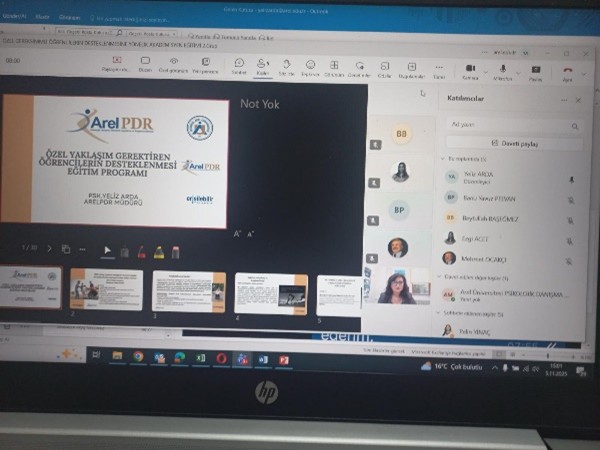Open the Daha more options menu
The image size is (600, 450).
pyautogui.click(x=439, y=69)
